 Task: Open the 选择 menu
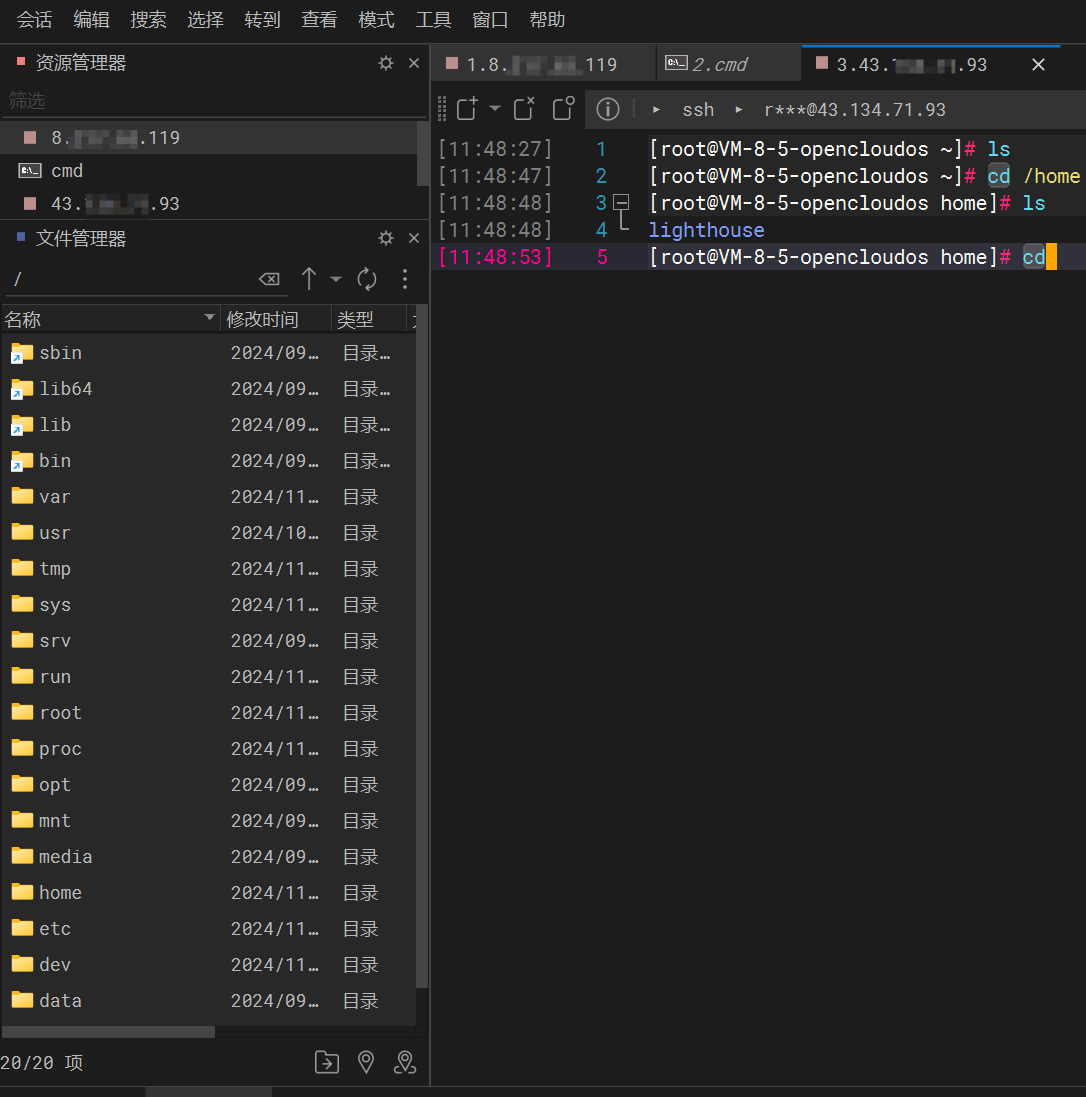(x=205, y=20)
